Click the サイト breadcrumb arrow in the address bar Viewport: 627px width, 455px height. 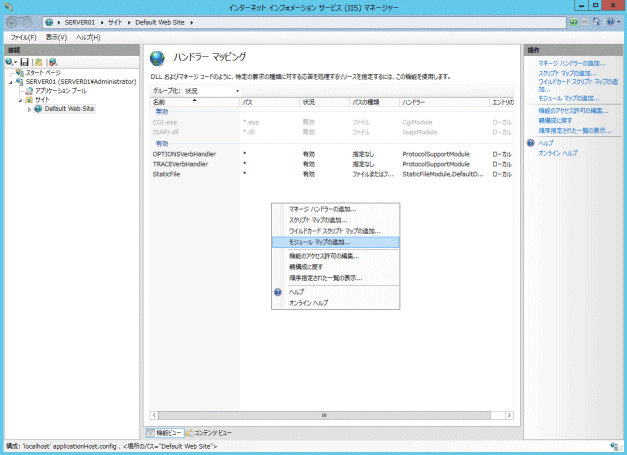coord(129,23)
